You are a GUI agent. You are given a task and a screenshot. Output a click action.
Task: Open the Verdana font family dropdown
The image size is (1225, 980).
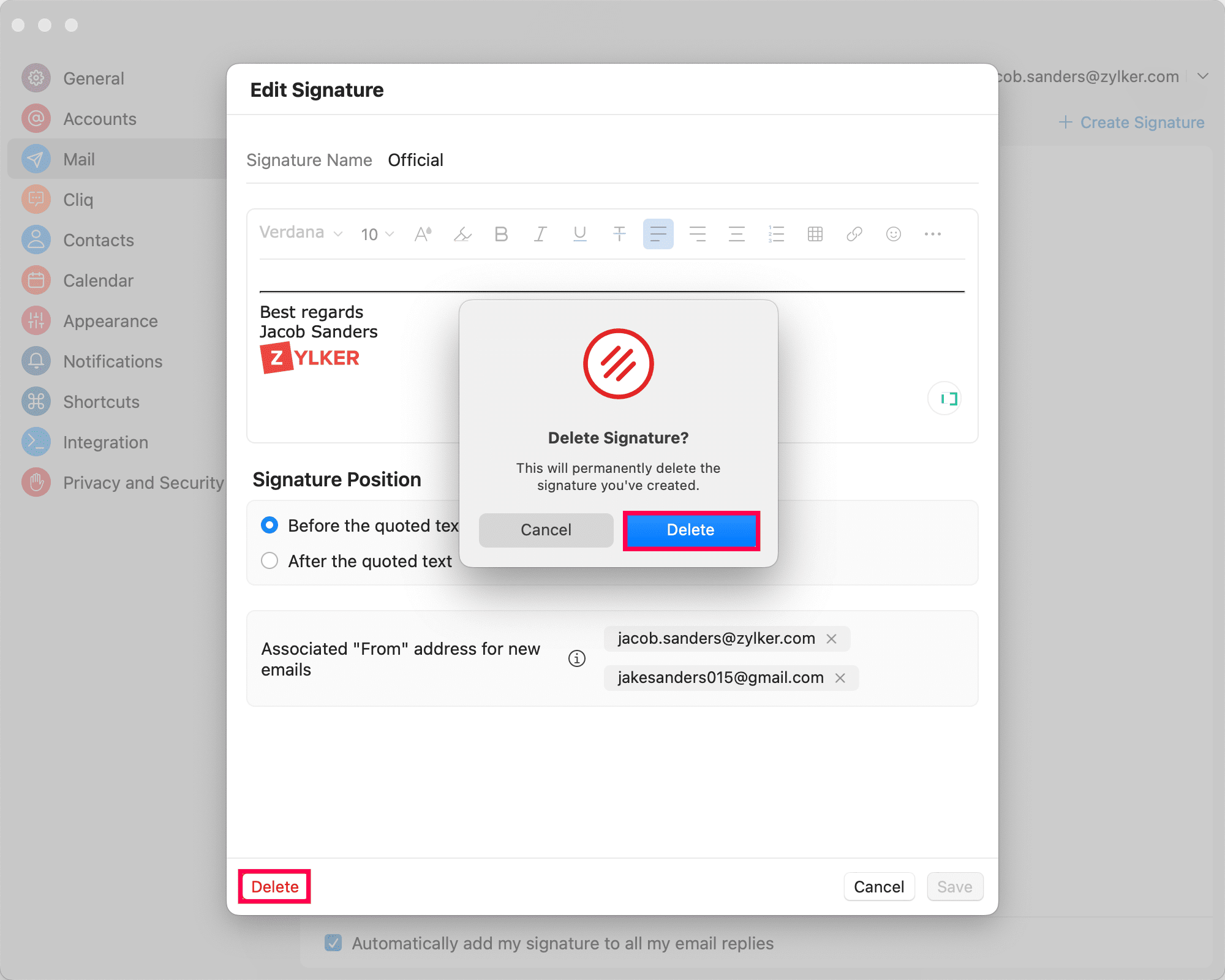click(300, 233)
